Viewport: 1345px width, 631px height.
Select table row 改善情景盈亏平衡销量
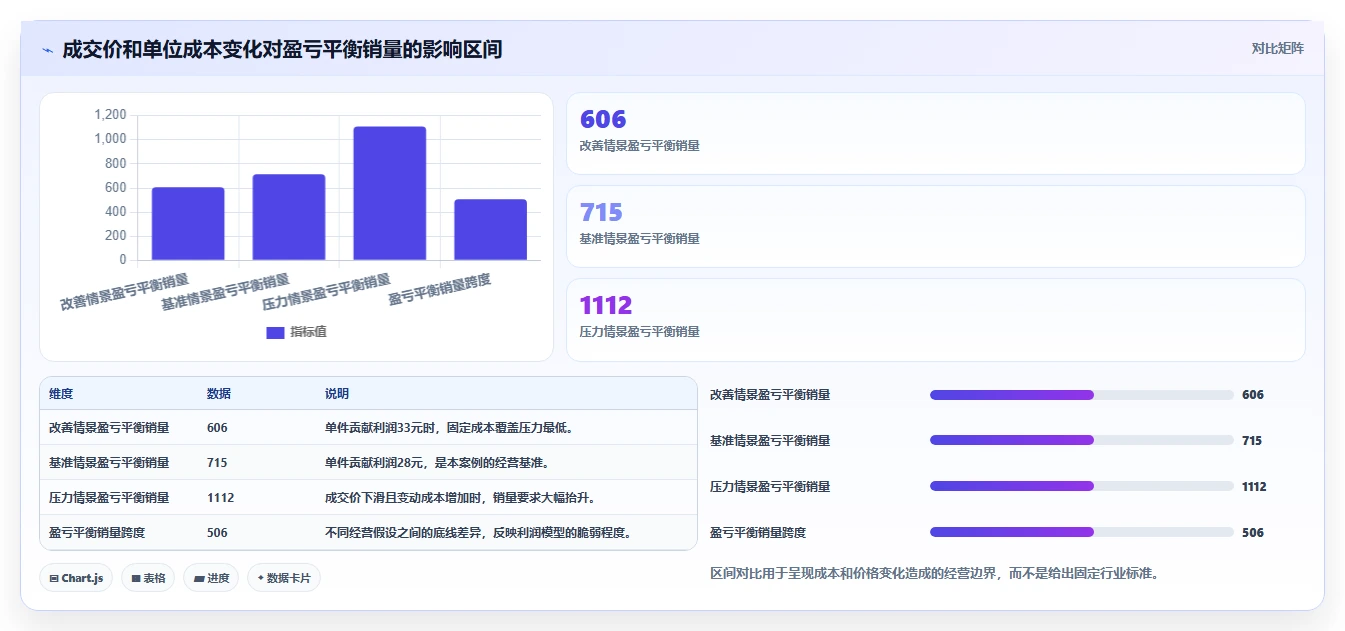(x=368, y=428)
